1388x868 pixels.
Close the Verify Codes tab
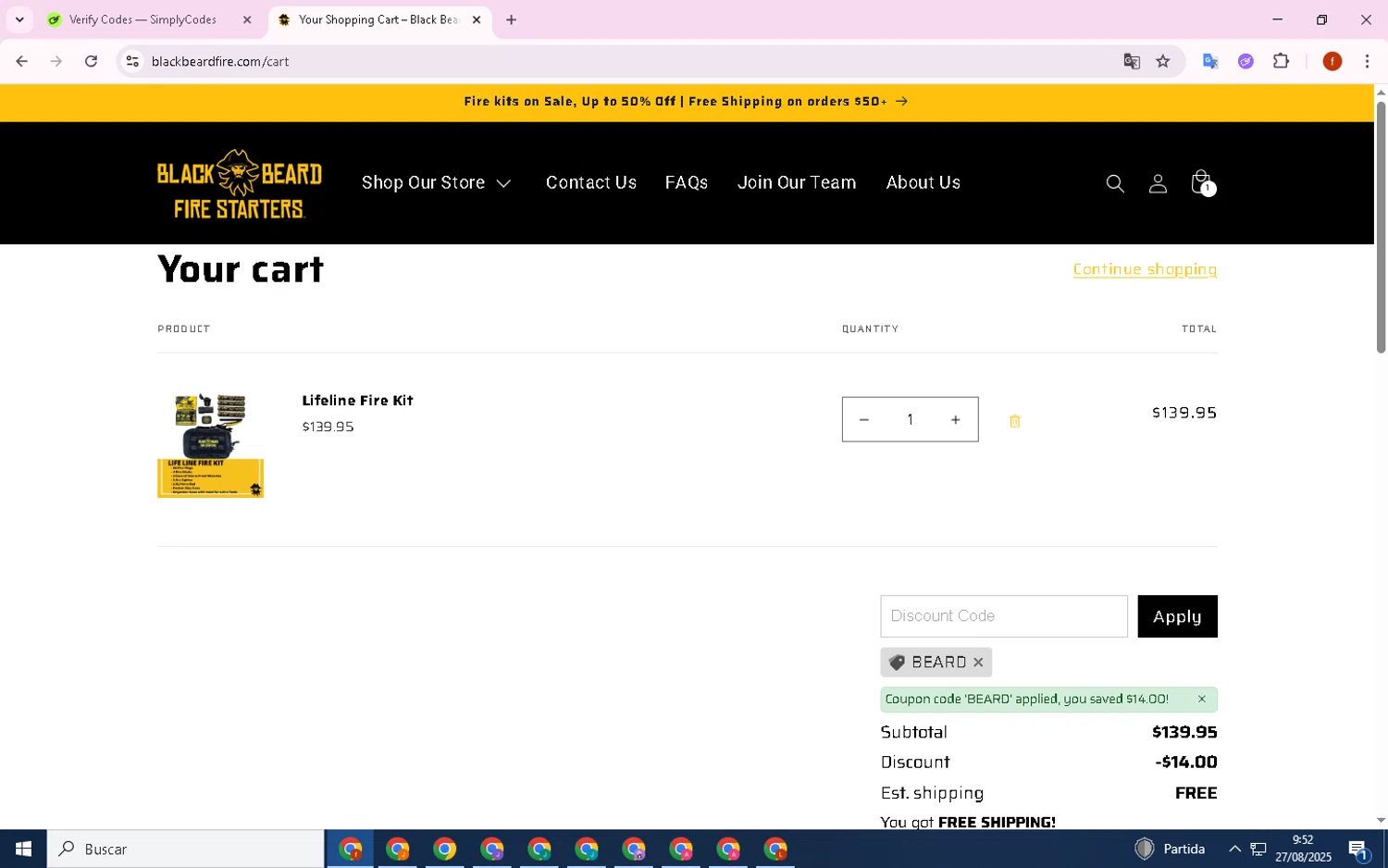[247, 19]
